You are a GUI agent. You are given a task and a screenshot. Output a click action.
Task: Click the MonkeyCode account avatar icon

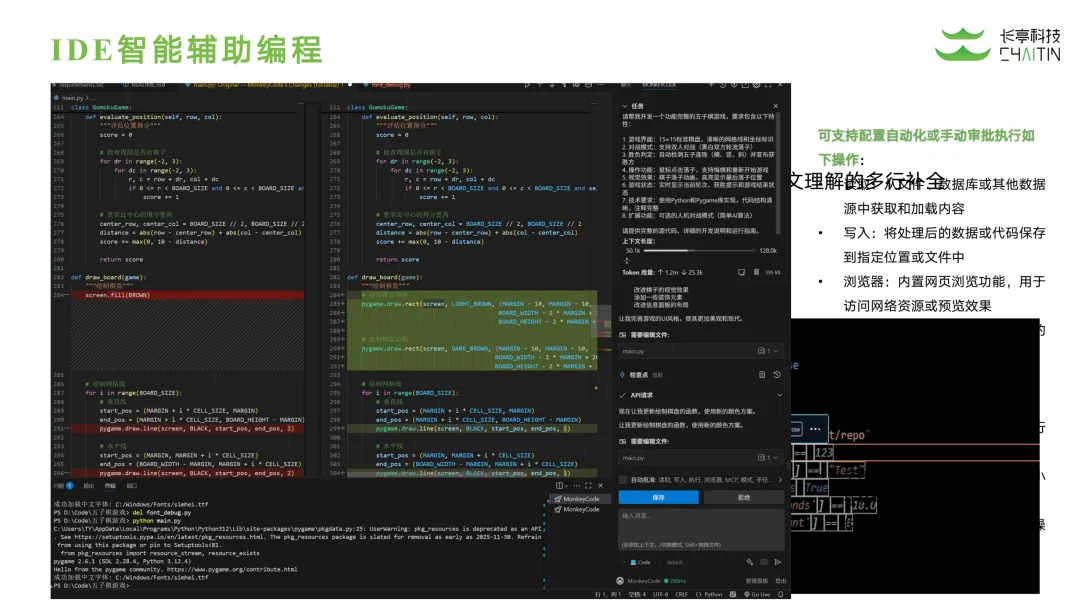tap(620, 581)
